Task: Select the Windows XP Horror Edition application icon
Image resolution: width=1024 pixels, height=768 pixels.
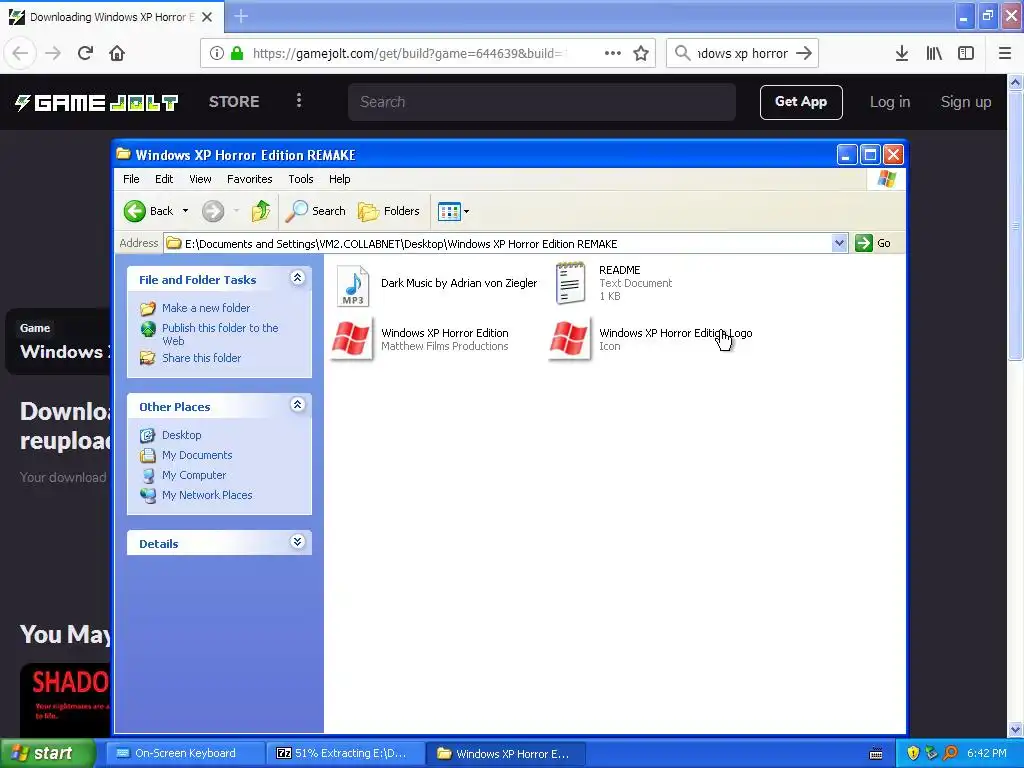Action: click(x=352, y=338)
